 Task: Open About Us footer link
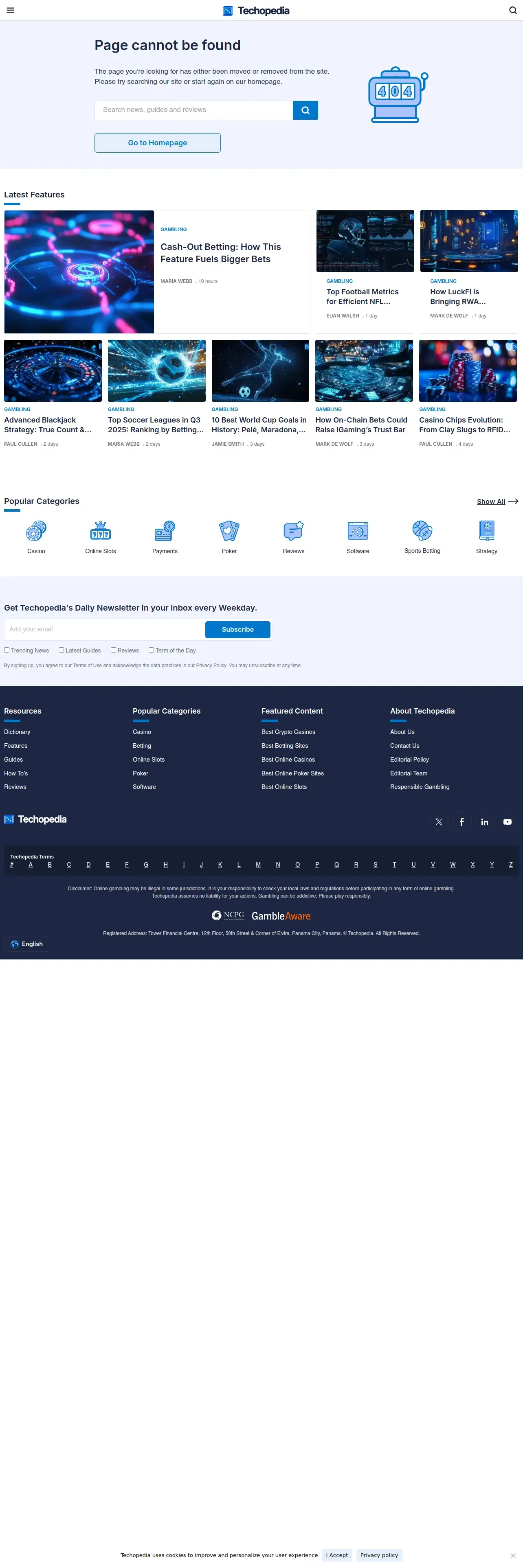coord(402,732)
